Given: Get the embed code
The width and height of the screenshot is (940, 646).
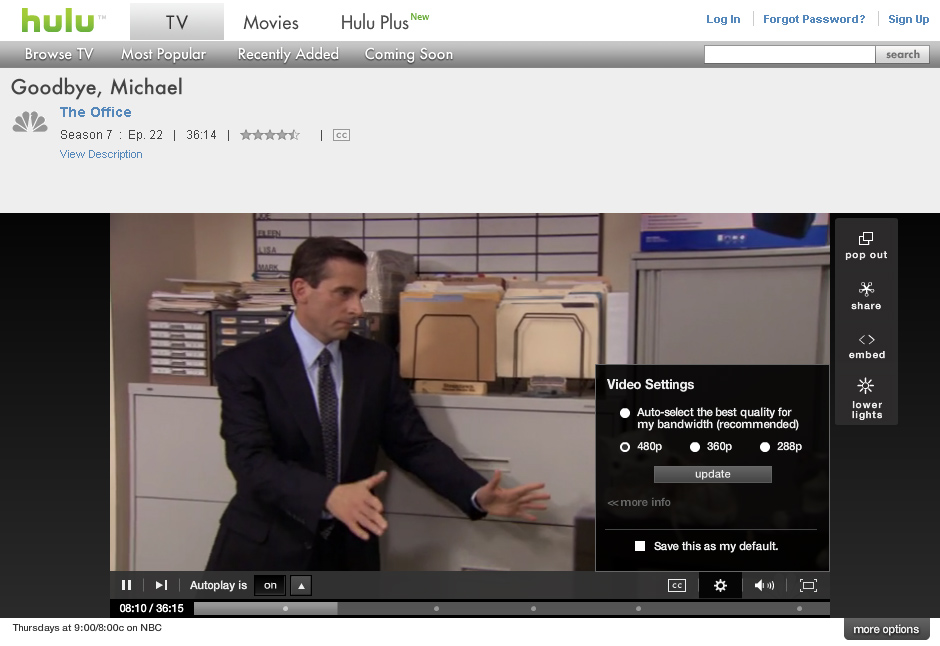Looking at the screenshot, I should click(x=866, y=346).
